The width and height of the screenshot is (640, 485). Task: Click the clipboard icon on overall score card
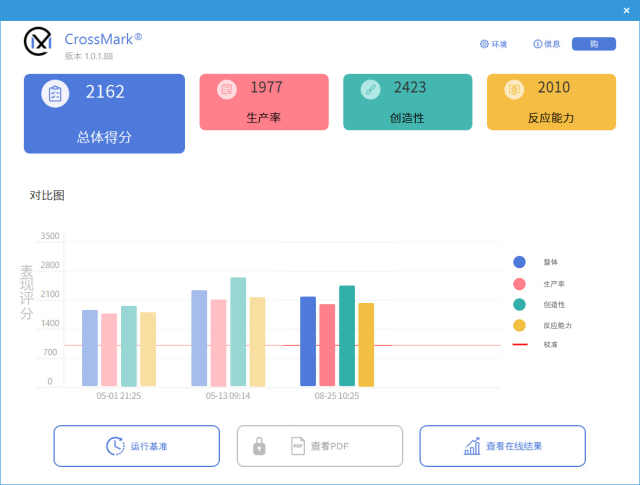55,94
